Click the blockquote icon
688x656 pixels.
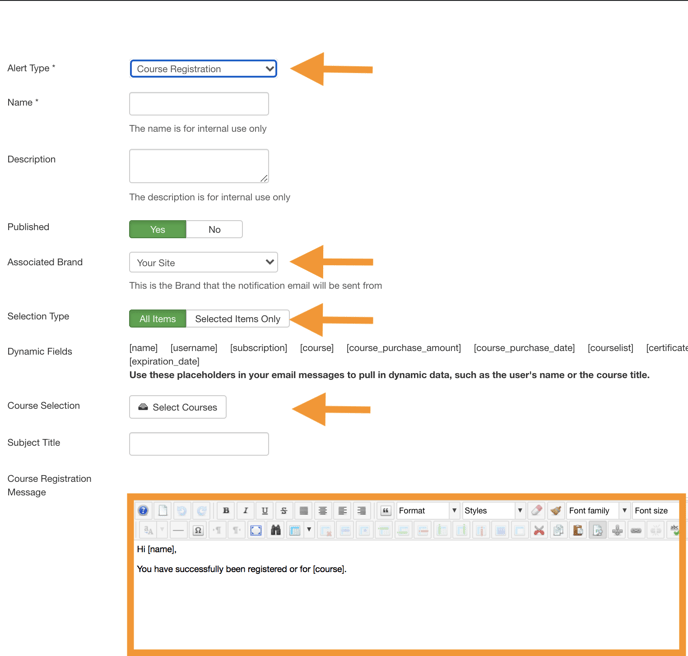(x=385, y=511)
